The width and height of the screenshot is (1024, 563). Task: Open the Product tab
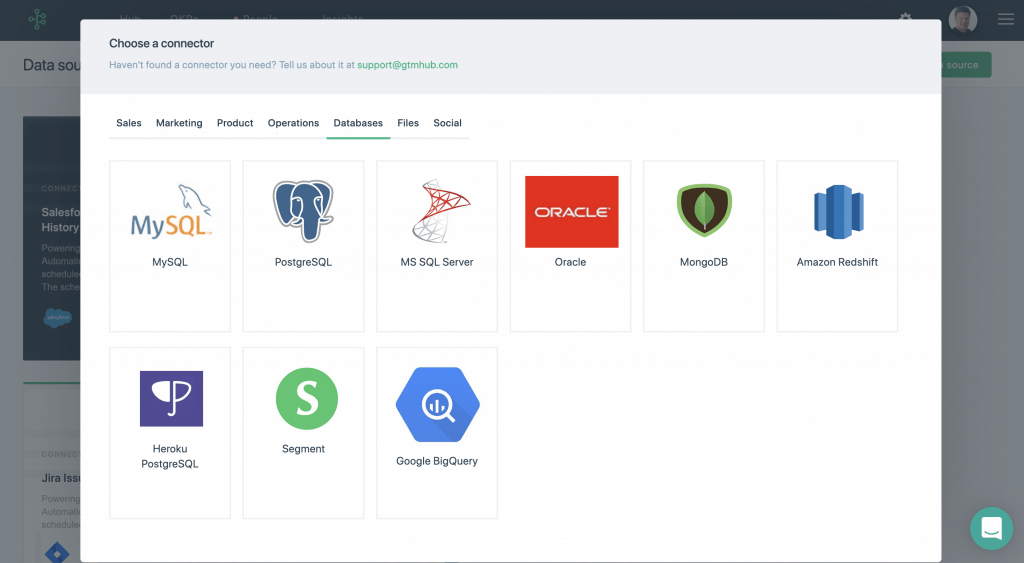235,123
